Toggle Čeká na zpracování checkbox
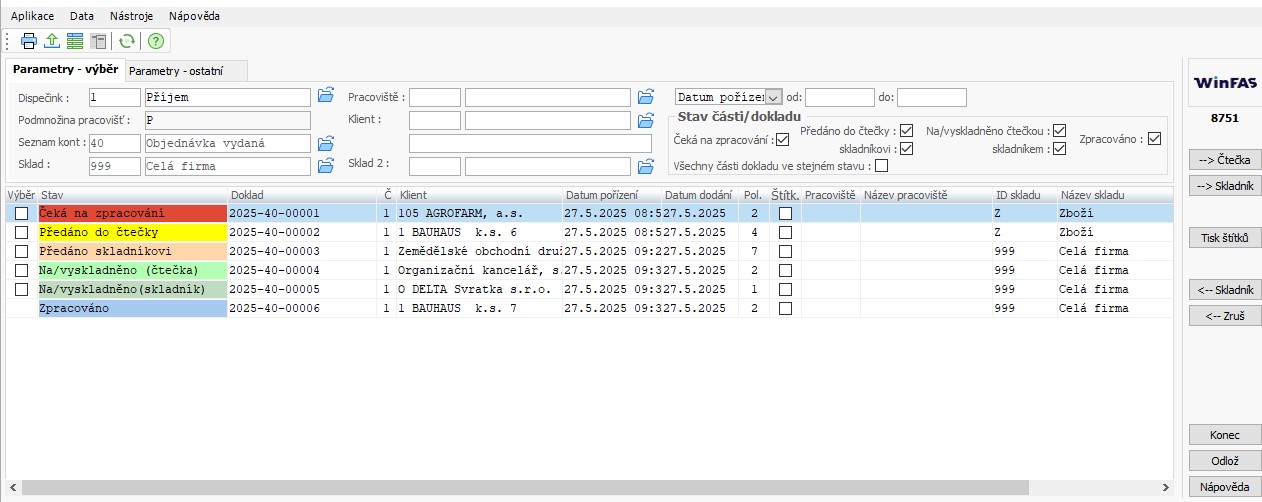The width and height of the screenshot is (1262, 502). pos(783,139)
